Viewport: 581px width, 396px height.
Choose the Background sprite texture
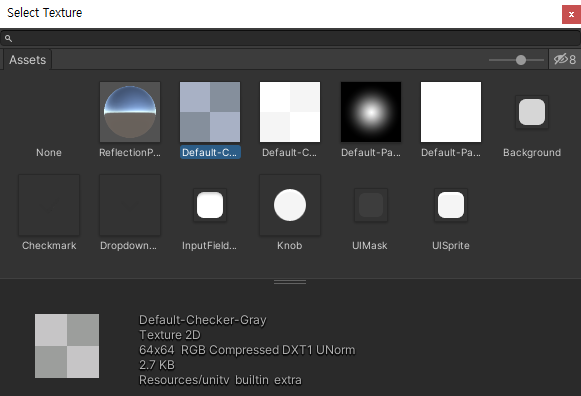pyautogui.click(x=532, y=112)
